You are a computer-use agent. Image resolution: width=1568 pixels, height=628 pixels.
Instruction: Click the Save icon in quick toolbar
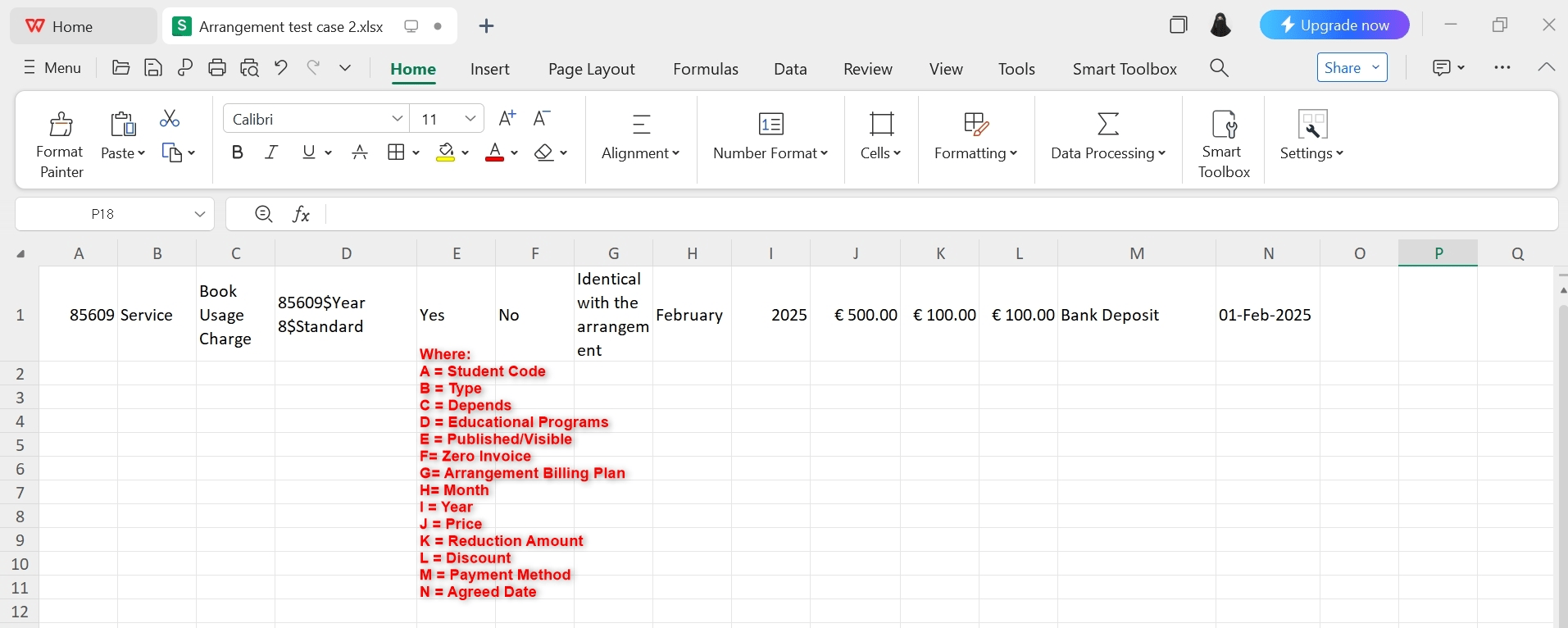click(152, 68)
